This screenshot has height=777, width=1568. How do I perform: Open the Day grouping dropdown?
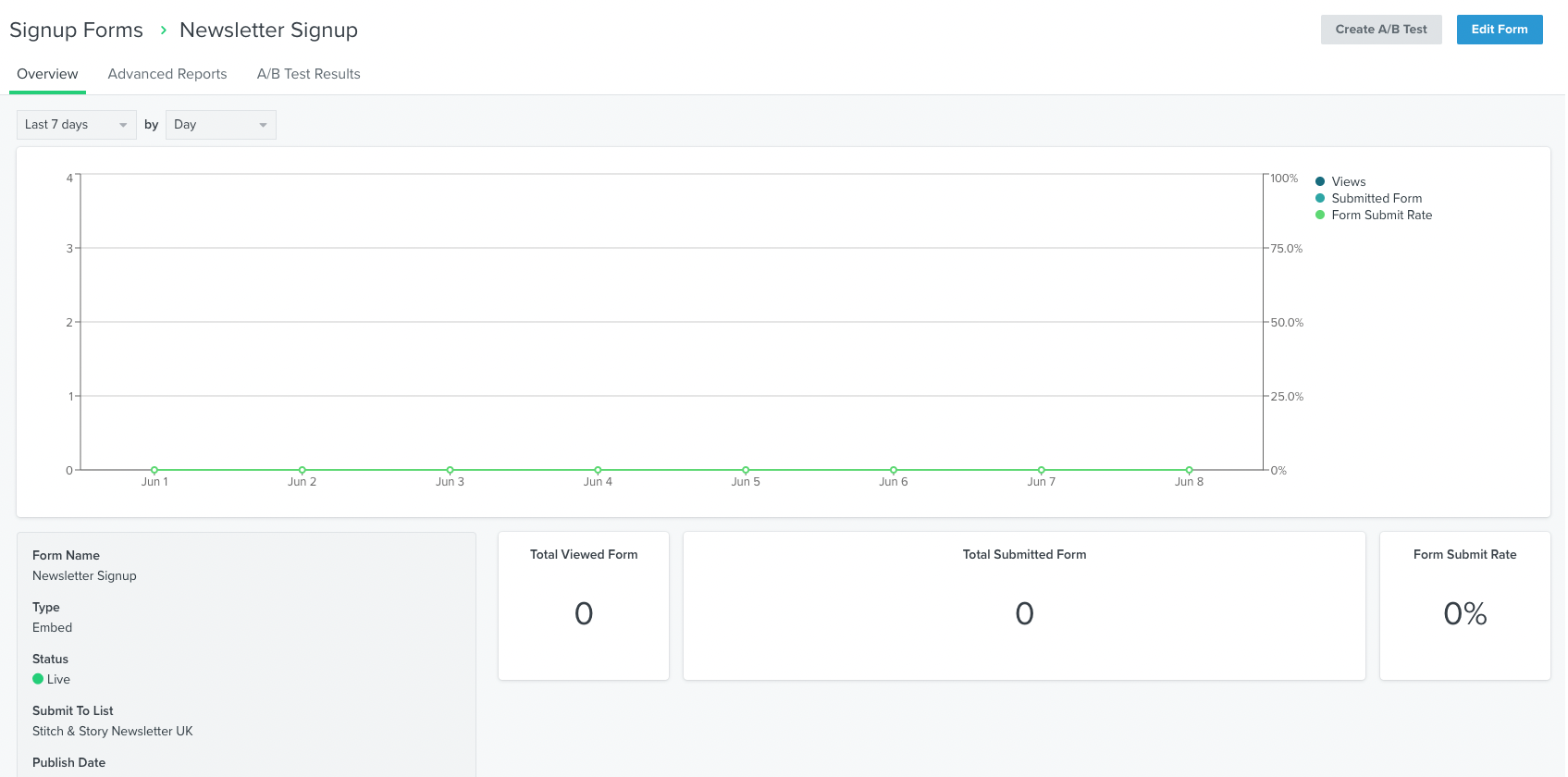click(x=221, y=125)
